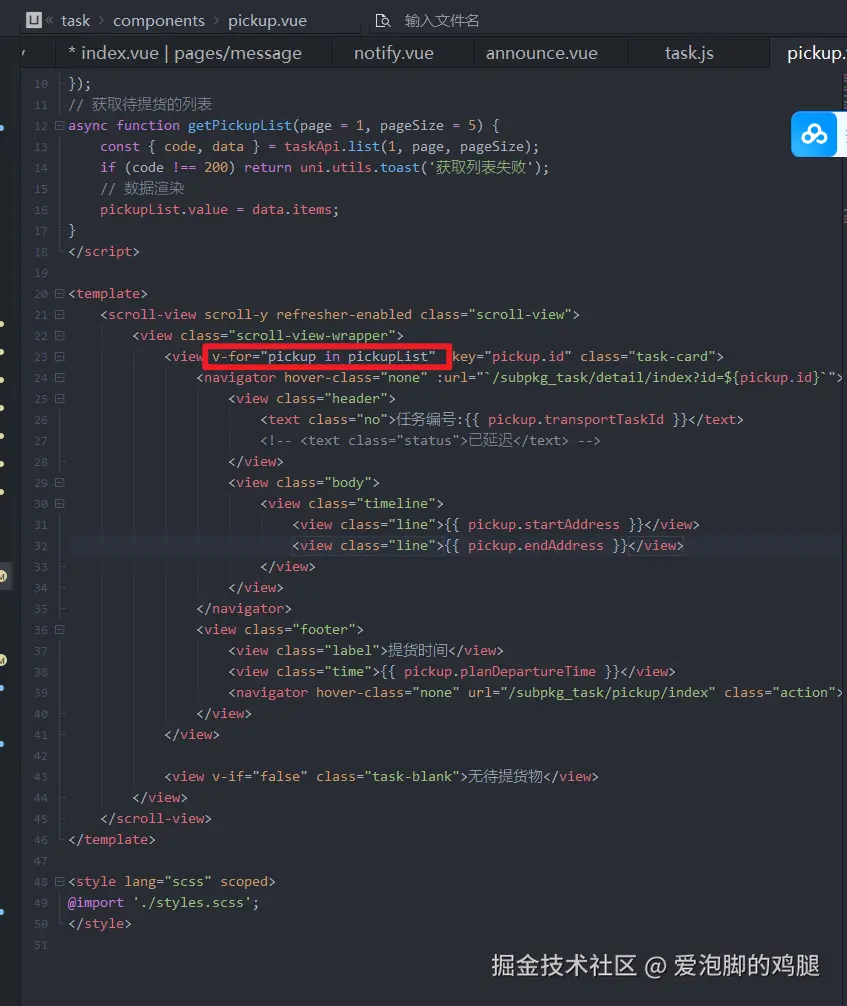
Task: Click the double-chevron collapse breadcrumb arrow
Action: [x=49, y=21]
